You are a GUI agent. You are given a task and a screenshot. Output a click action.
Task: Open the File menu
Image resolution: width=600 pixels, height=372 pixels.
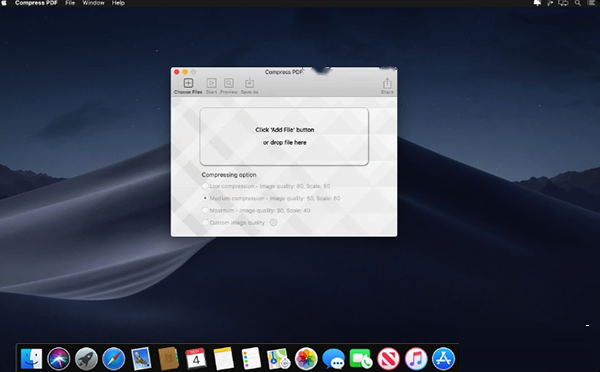70,3
